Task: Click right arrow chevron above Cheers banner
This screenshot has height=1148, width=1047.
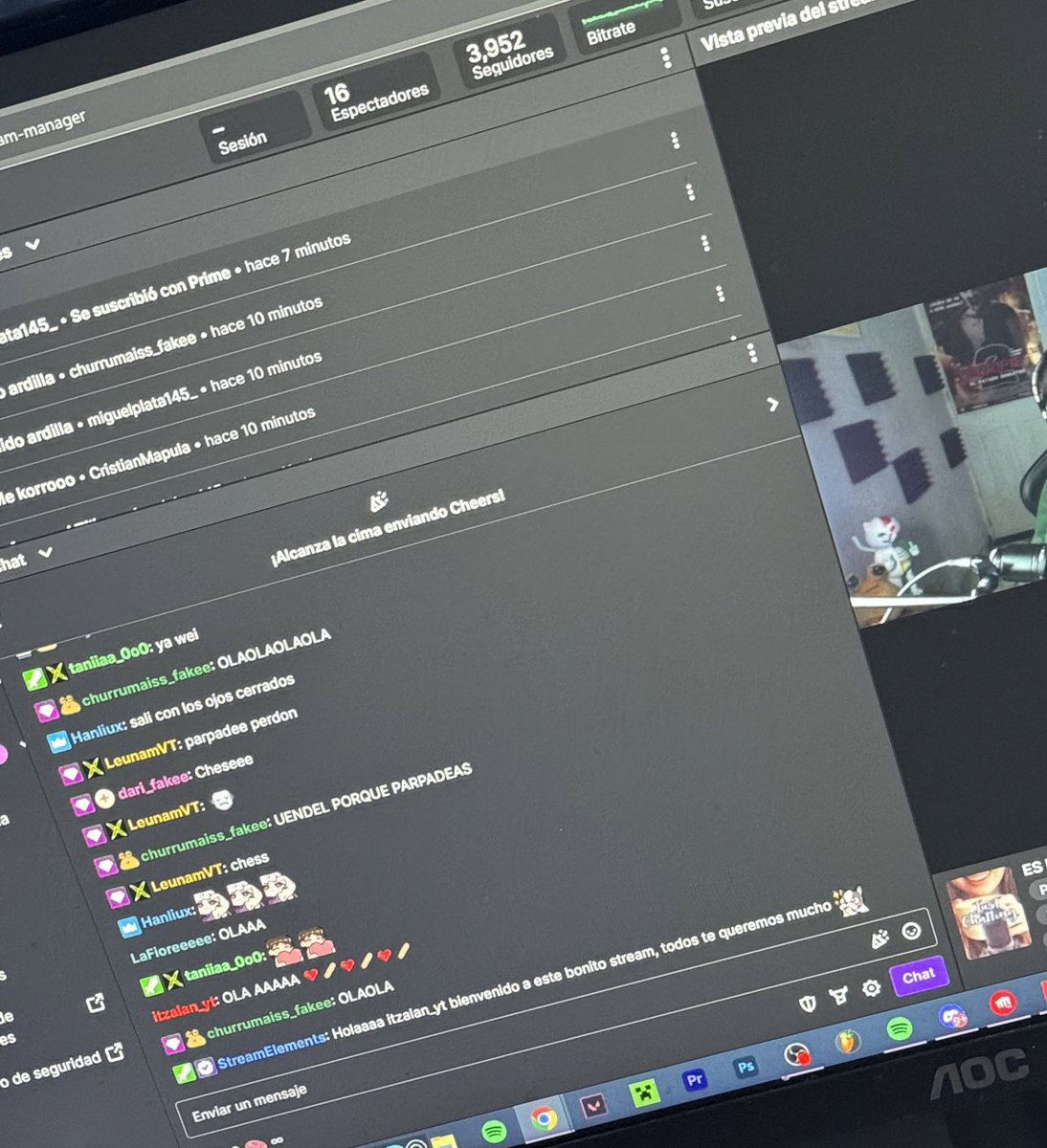Action: tap(772, 405)
